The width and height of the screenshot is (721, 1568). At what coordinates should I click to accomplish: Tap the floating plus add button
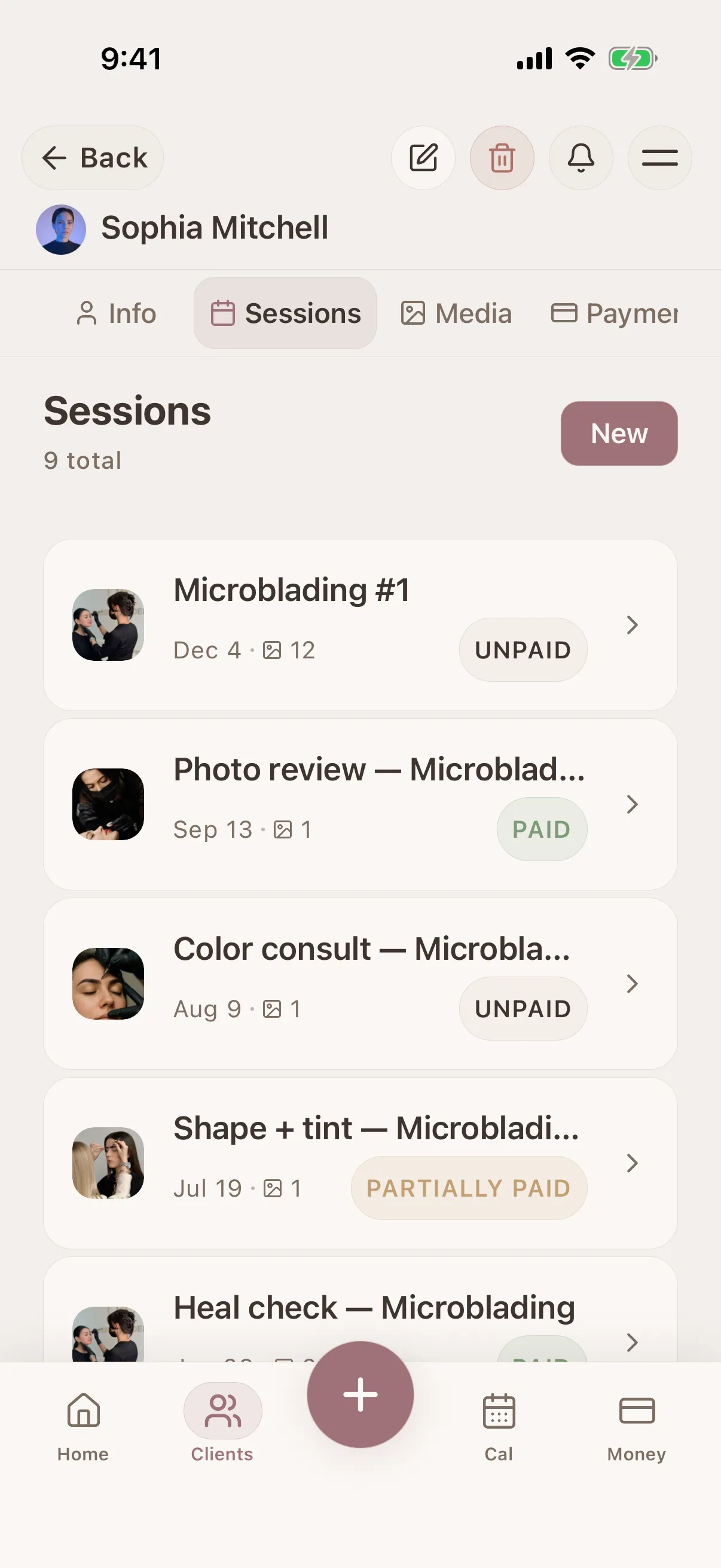point(360,1394)
